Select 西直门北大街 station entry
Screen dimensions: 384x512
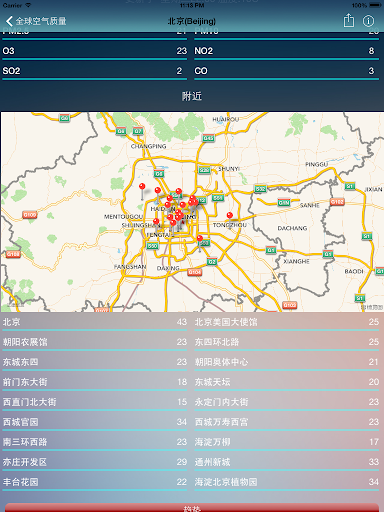tap(95, 402)
